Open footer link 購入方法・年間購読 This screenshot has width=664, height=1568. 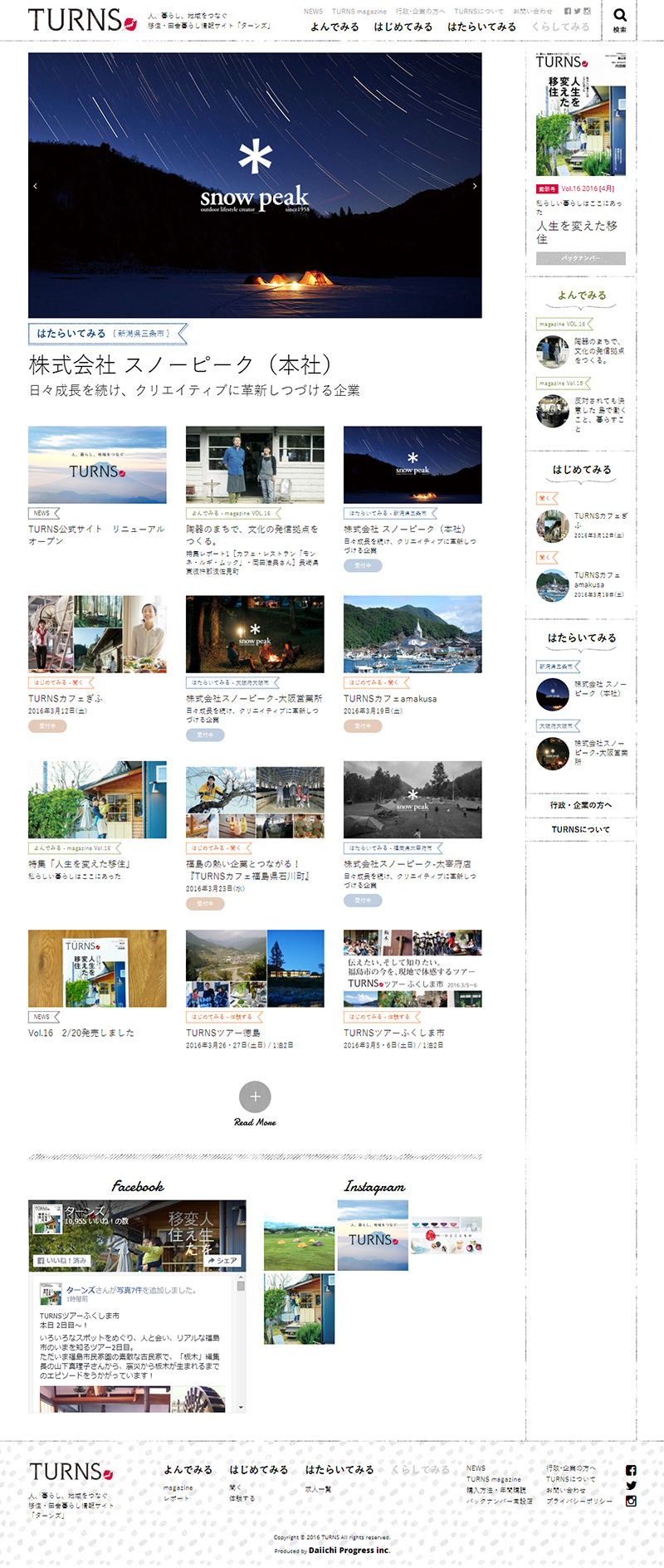496,1490
